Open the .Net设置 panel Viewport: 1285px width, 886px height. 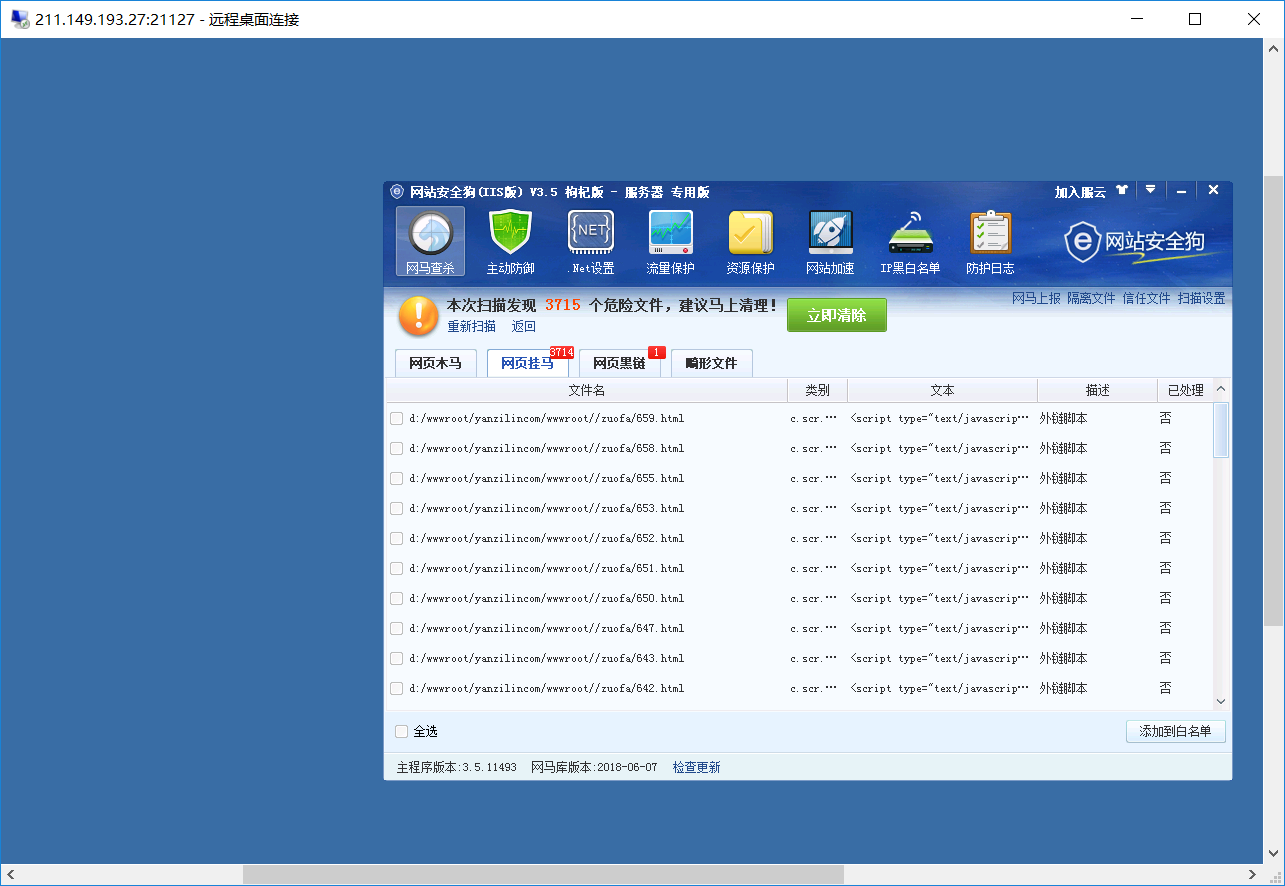point(590,242)
